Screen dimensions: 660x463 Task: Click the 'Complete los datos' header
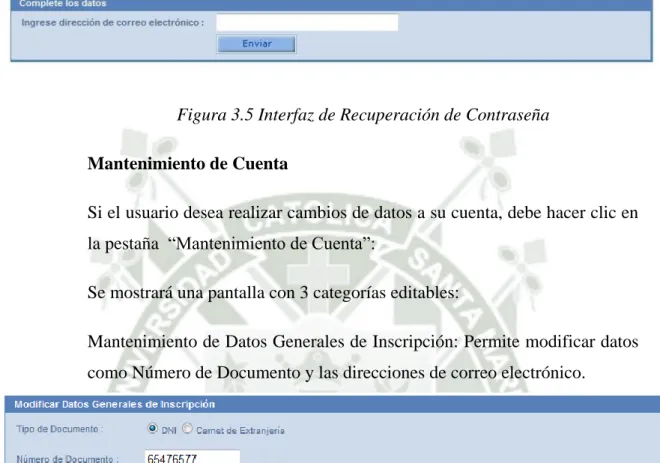point(63,4)
